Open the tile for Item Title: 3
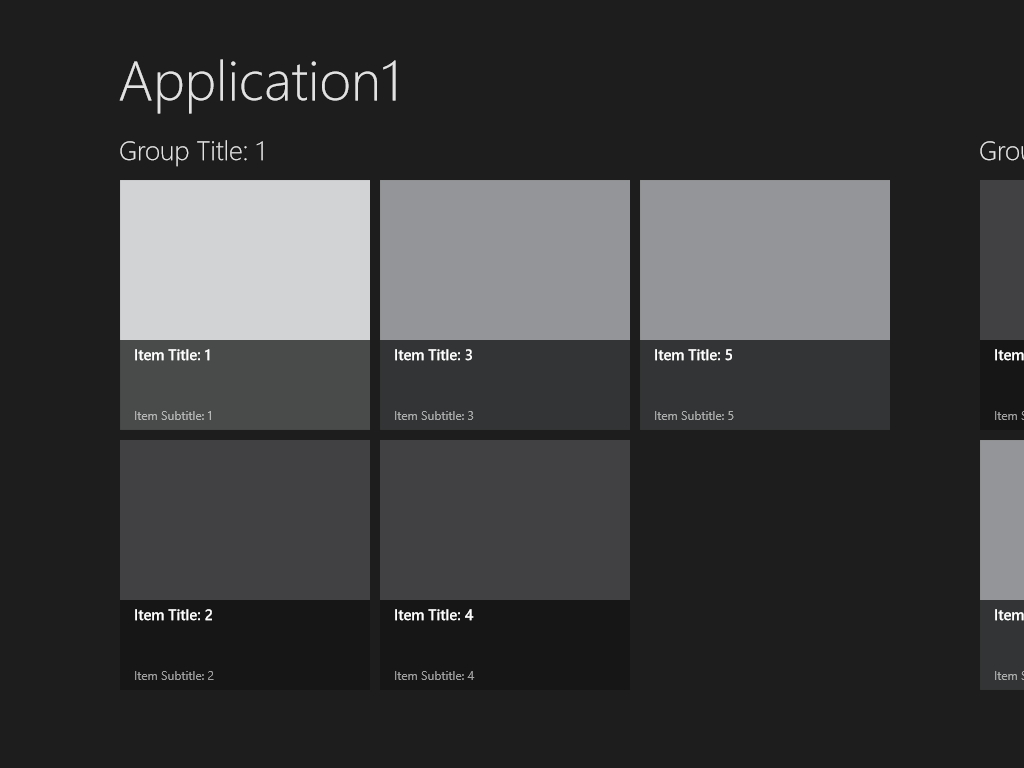Image resolution: width=1024 pixels, height=768 pixels. point(504,260)
